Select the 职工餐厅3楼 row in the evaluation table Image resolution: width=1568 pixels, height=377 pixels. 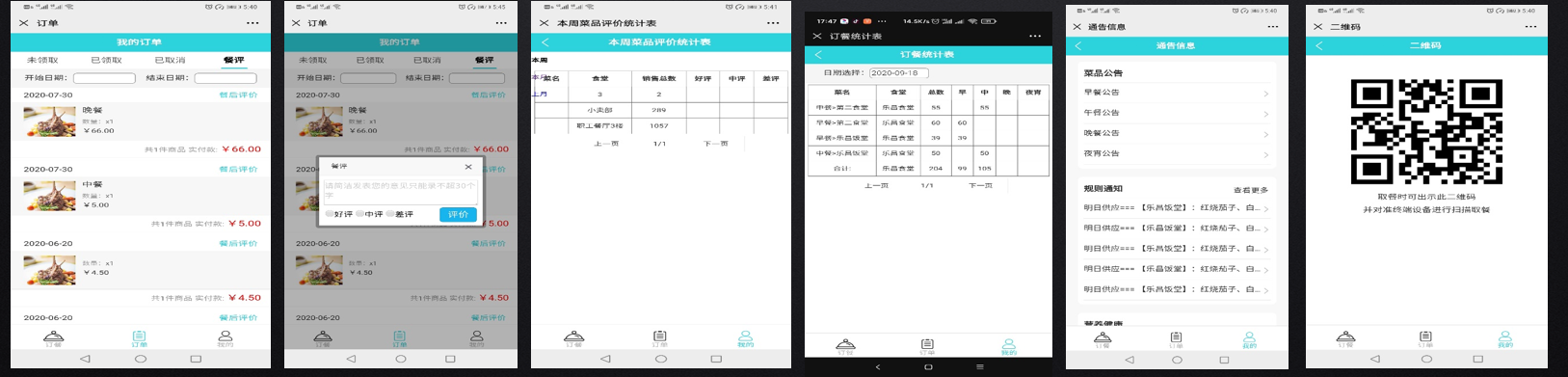[x=662, y=125]
